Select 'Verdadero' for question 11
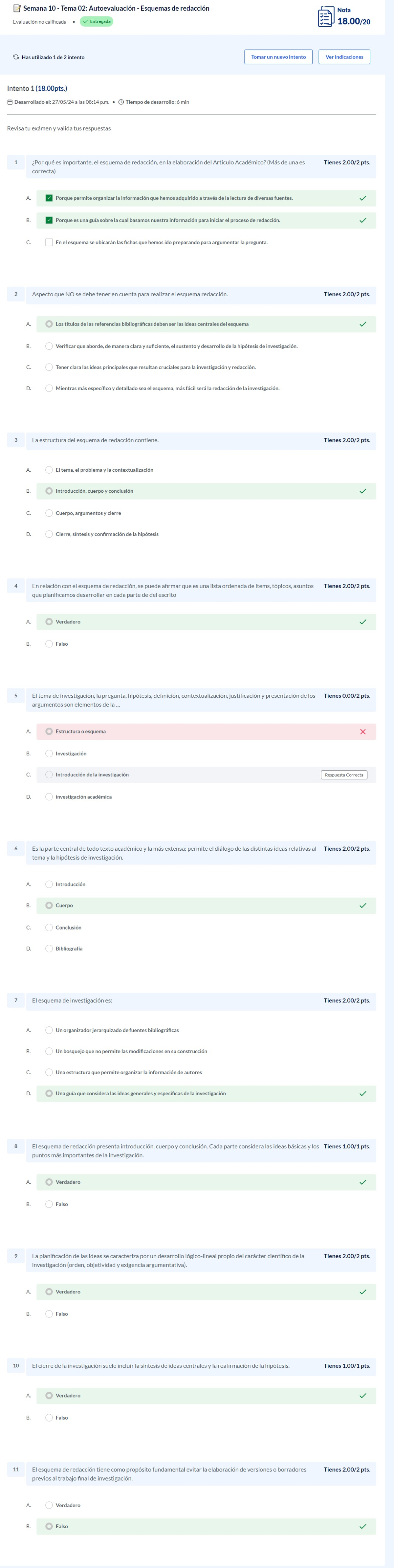 (x=49, y=1505)
